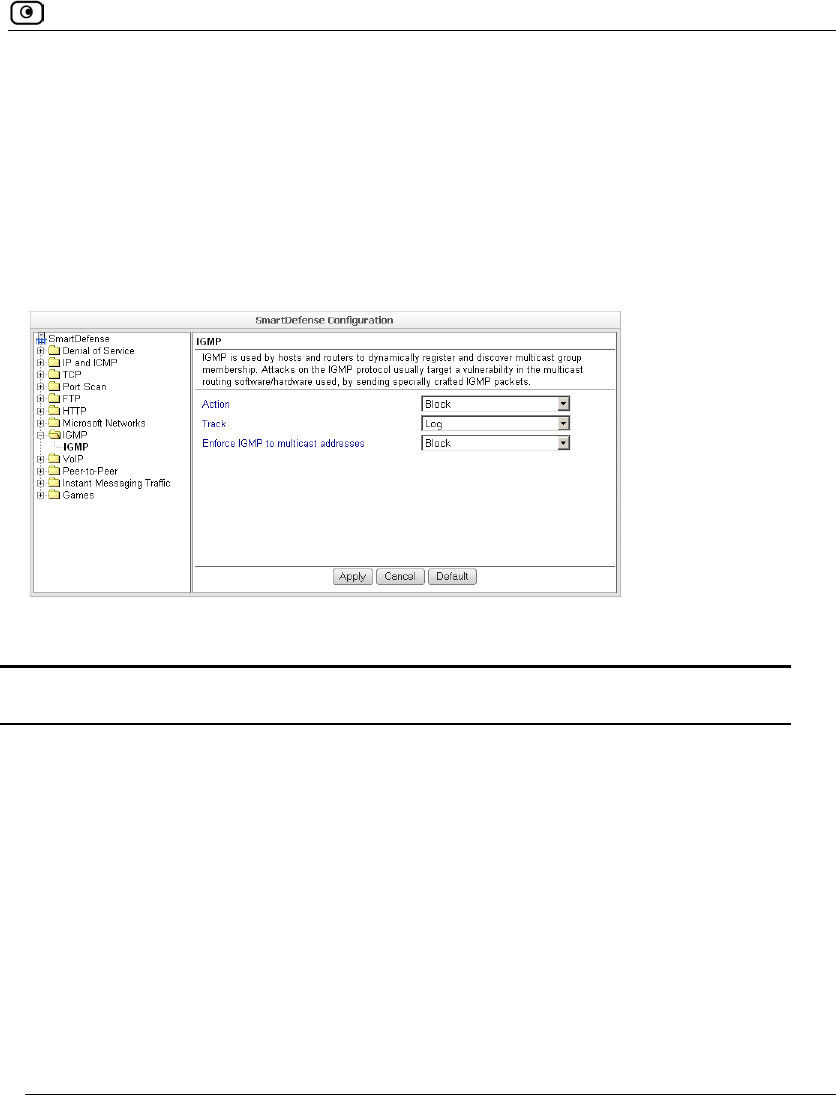Click the HTTP folder icon
The height and width of the screenshot is (1095, 836).
[54, 411]
